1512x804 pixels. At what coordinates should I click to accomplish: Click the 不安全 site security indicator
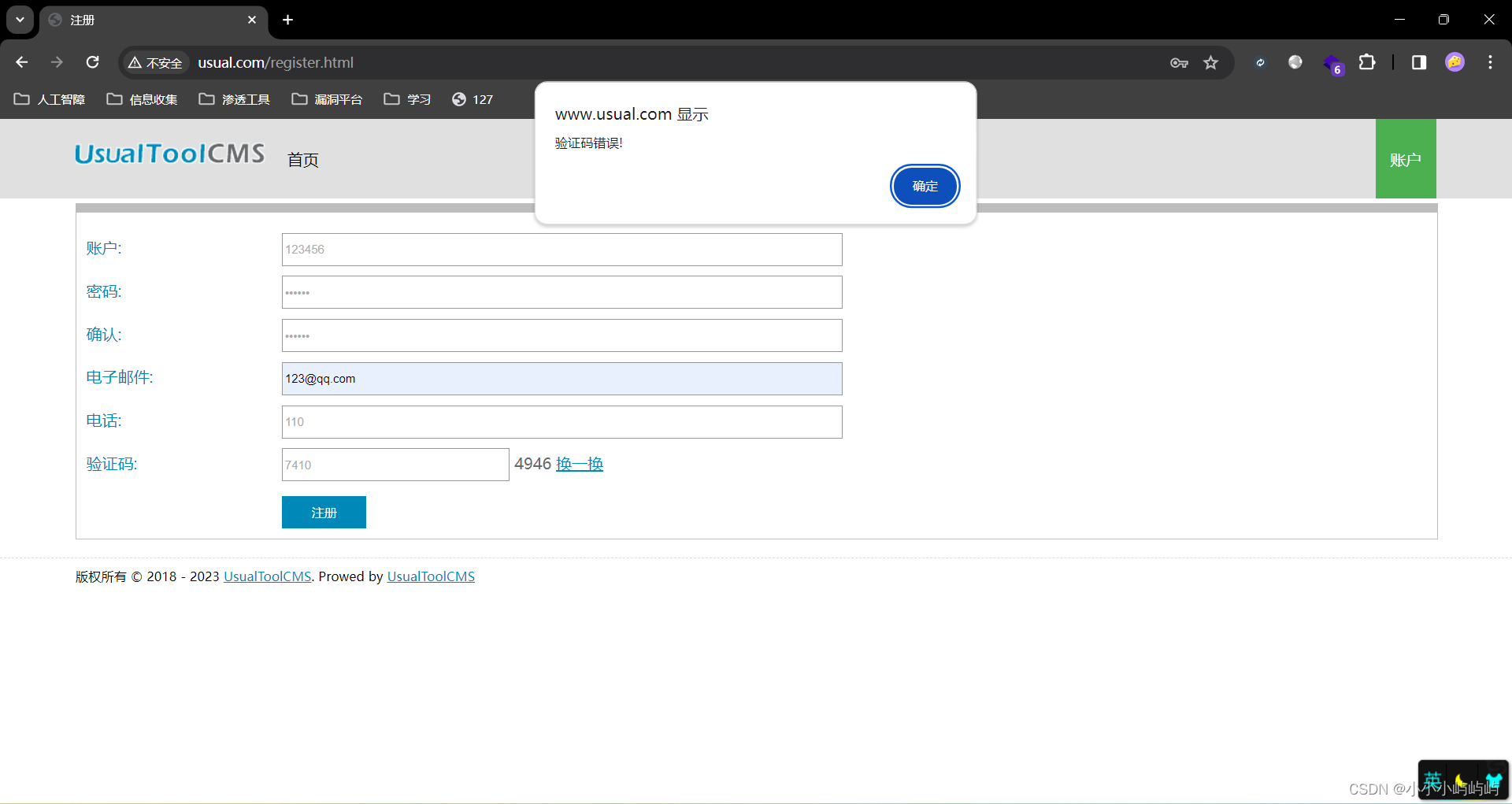(x=155, y=63)
